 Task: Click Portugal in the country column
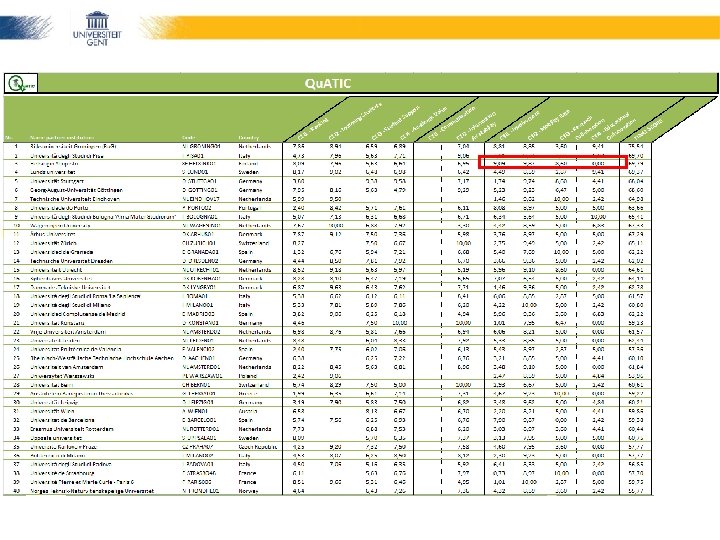pyautogui.click(x=248, y=208)
